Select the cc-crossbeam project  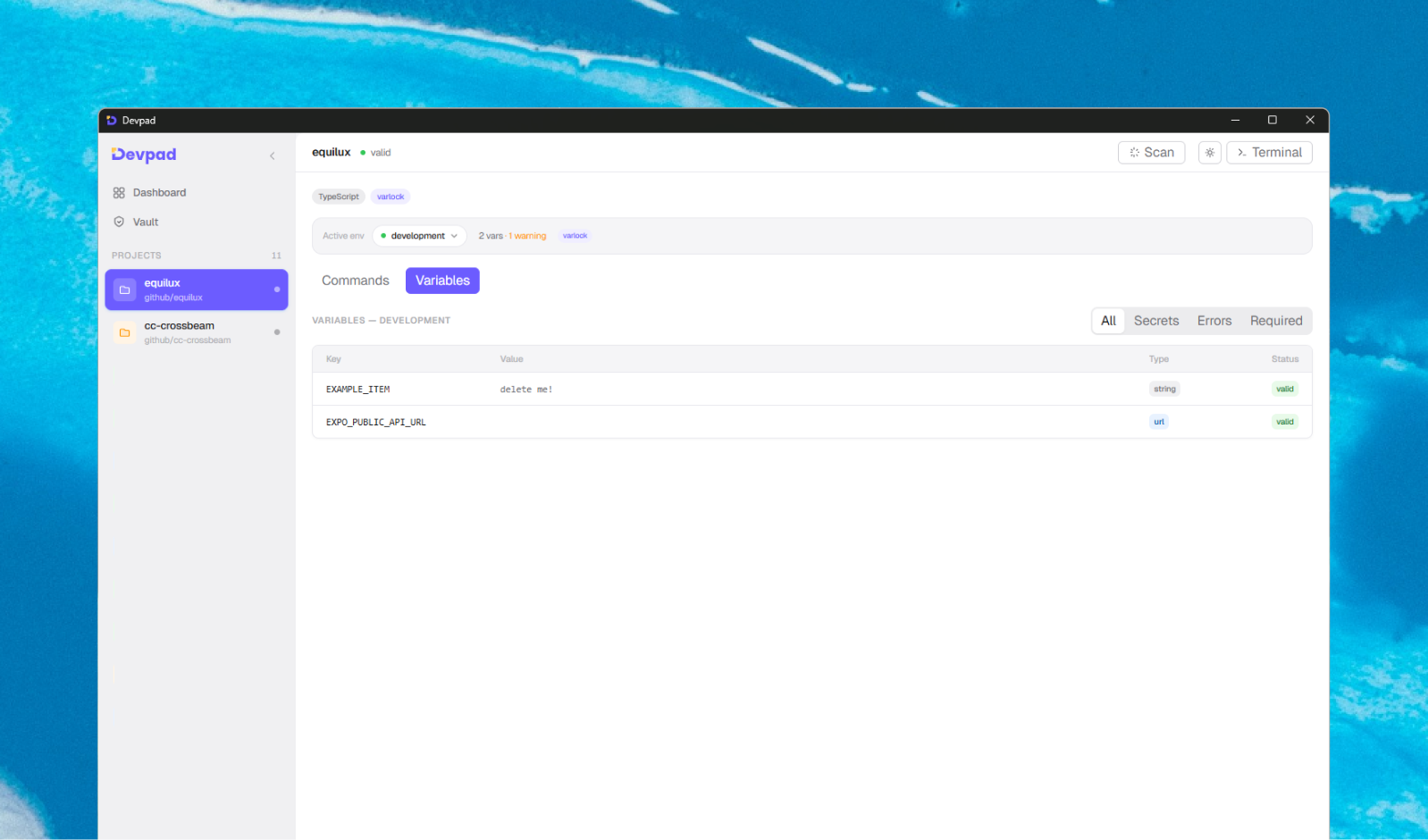click(196, 332)
